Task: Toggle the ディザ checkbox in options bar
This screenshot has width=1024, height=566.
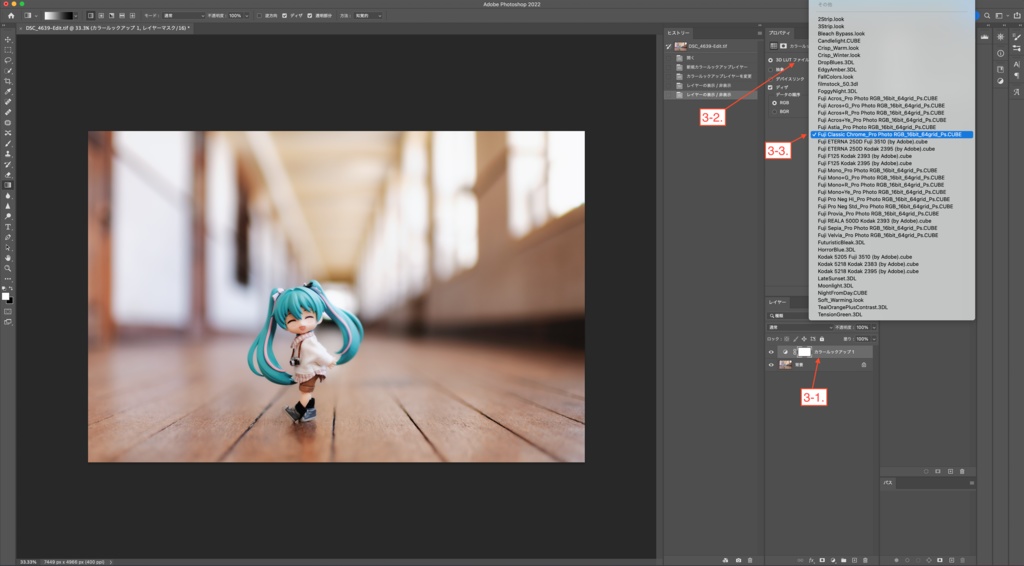Action: pos(284,16)
